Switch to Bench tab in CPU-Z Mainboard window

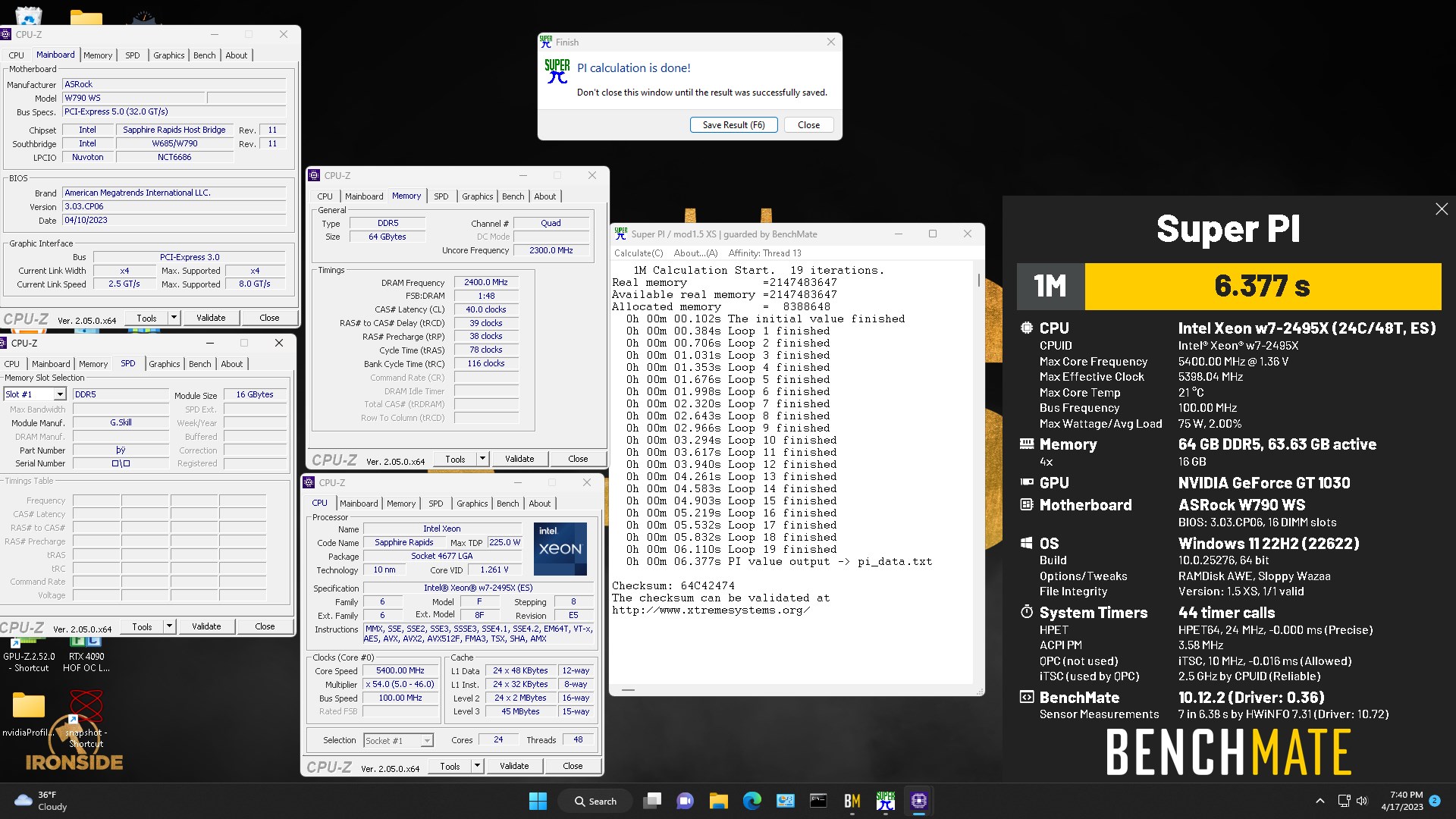click(x=204, y=55)
